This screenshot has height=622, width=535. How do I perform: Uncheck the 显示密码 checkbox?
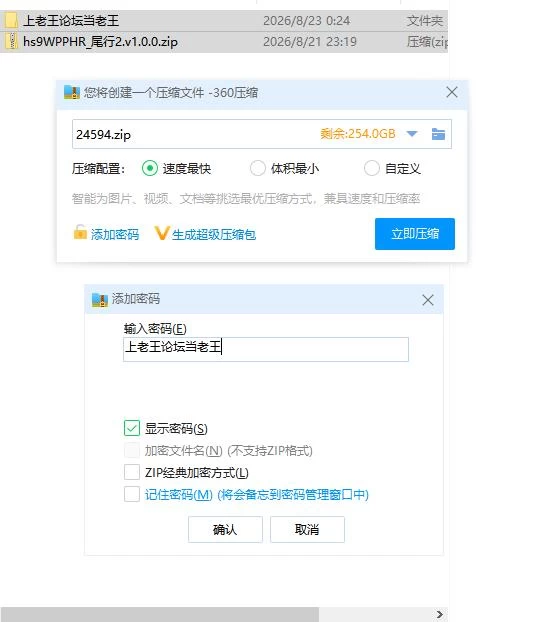click(x=132, y=428)
